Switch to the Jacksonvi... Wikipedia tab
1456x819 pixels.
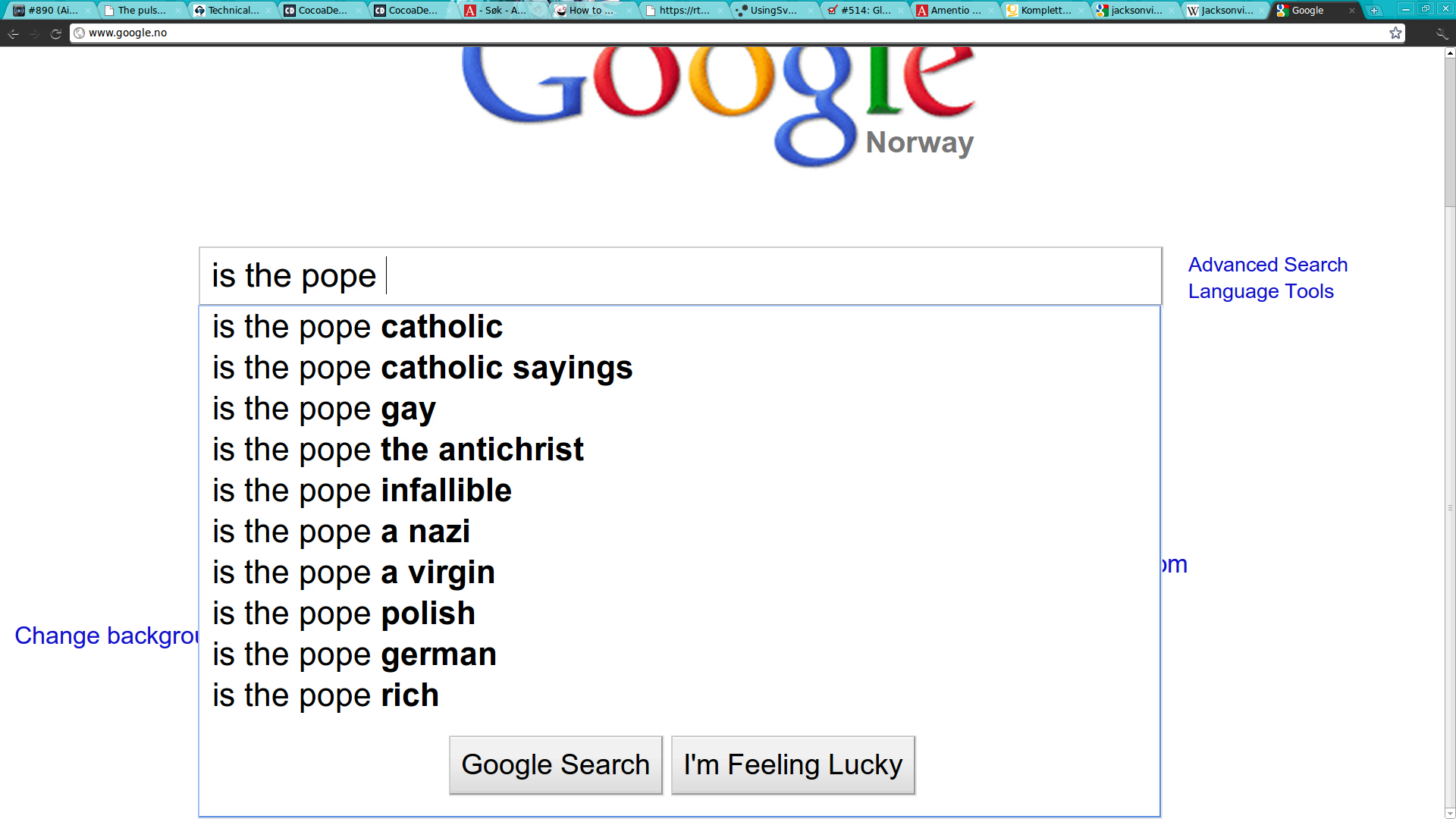(1224, 11)
